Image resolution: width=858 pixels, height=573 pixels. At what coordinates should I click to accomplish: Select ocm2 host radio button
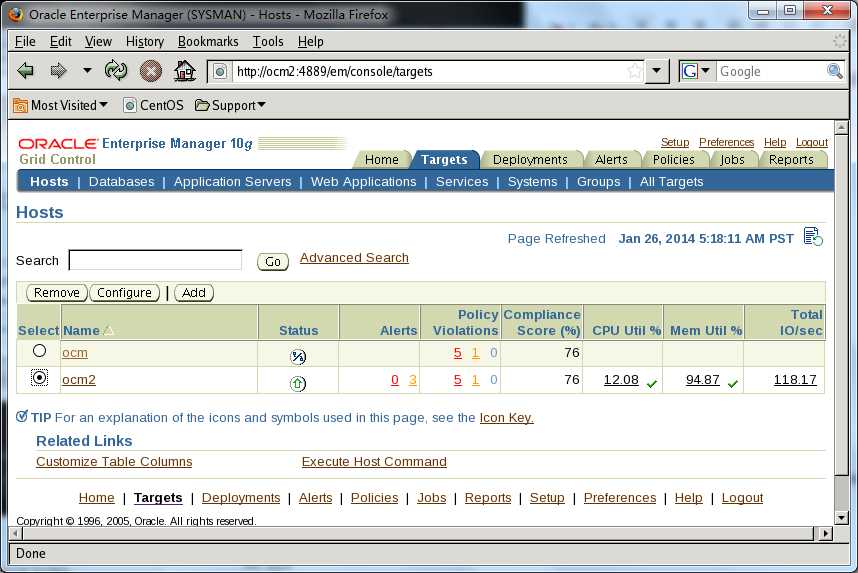pyautogui.click(x=39, y=378)
